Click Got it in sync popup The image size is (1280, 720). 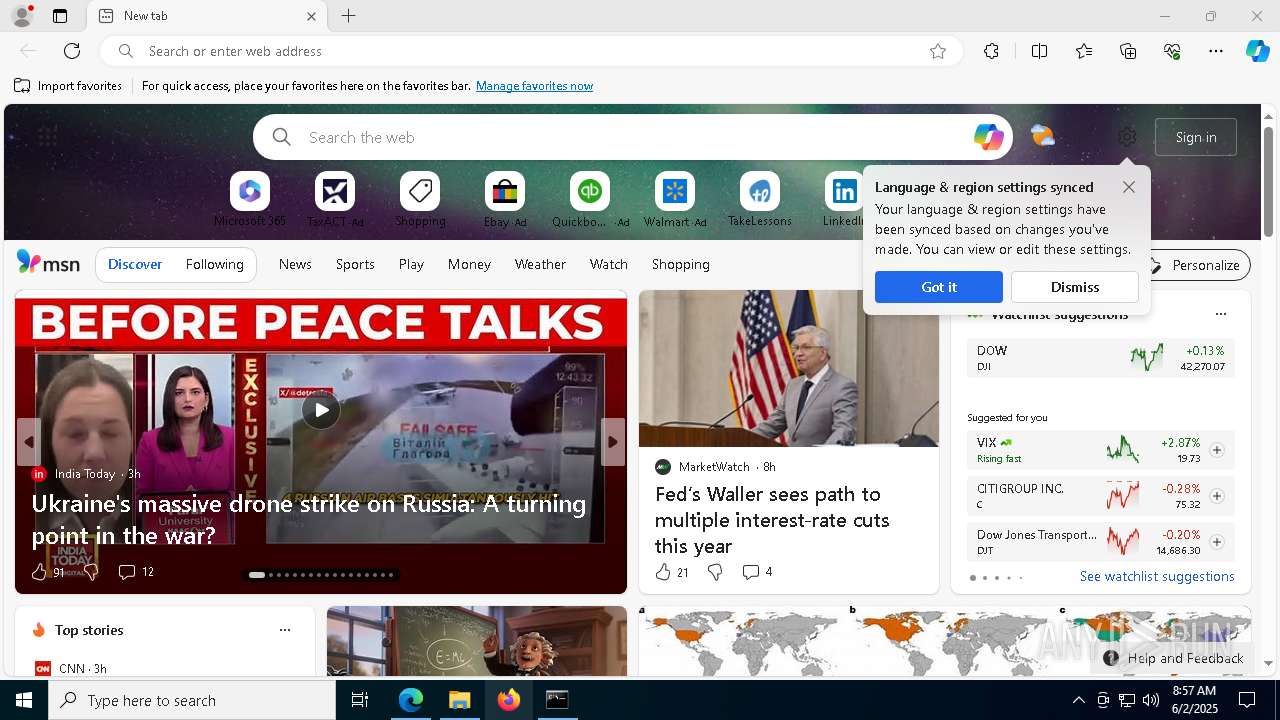tap(938, 287)
